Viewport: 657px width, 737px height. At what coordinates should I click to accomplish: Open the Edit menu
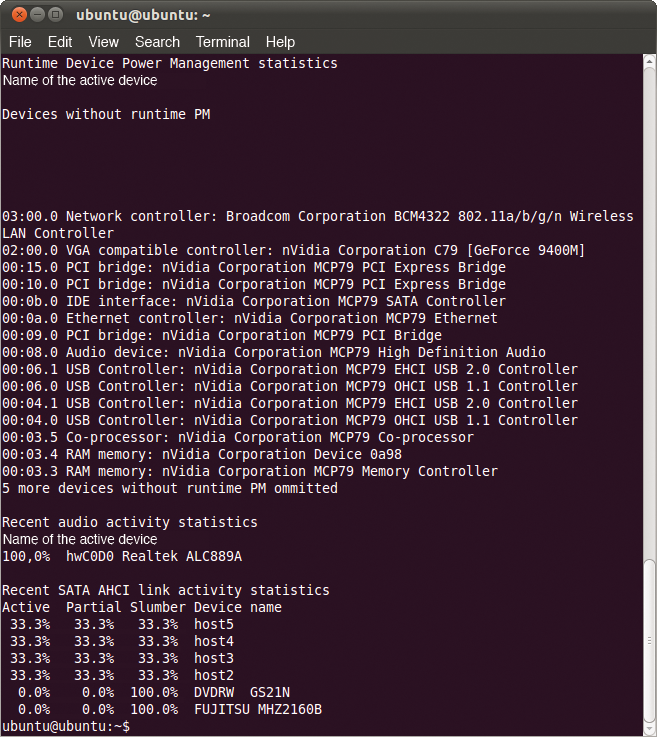pos(60,42)
